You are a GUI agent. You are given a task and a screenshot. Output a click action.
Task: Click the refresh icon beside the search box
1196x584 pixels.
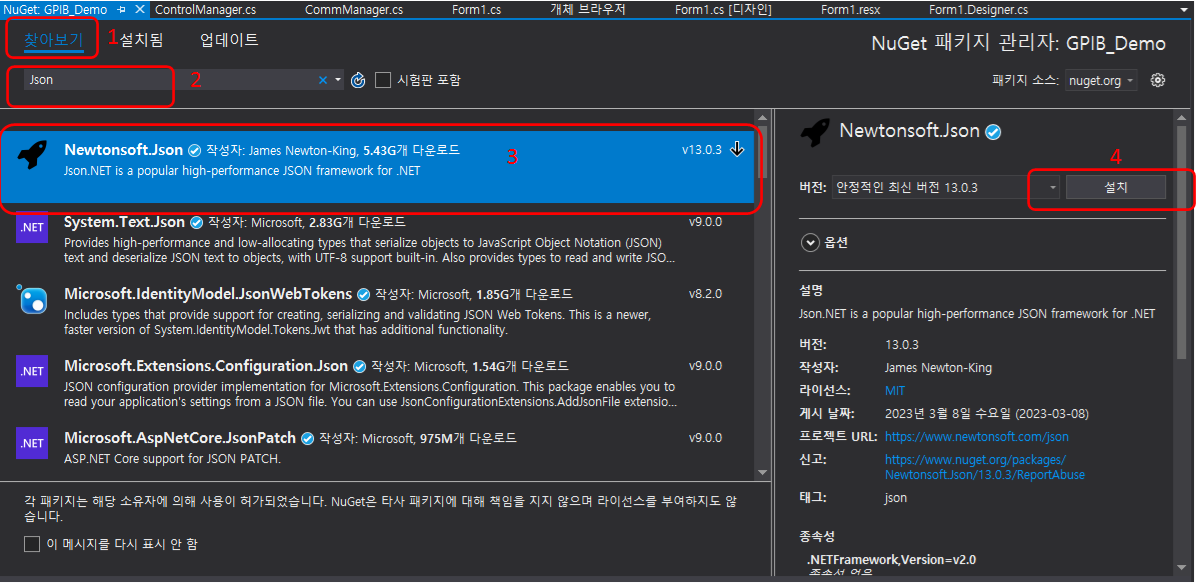coord(358,80)
